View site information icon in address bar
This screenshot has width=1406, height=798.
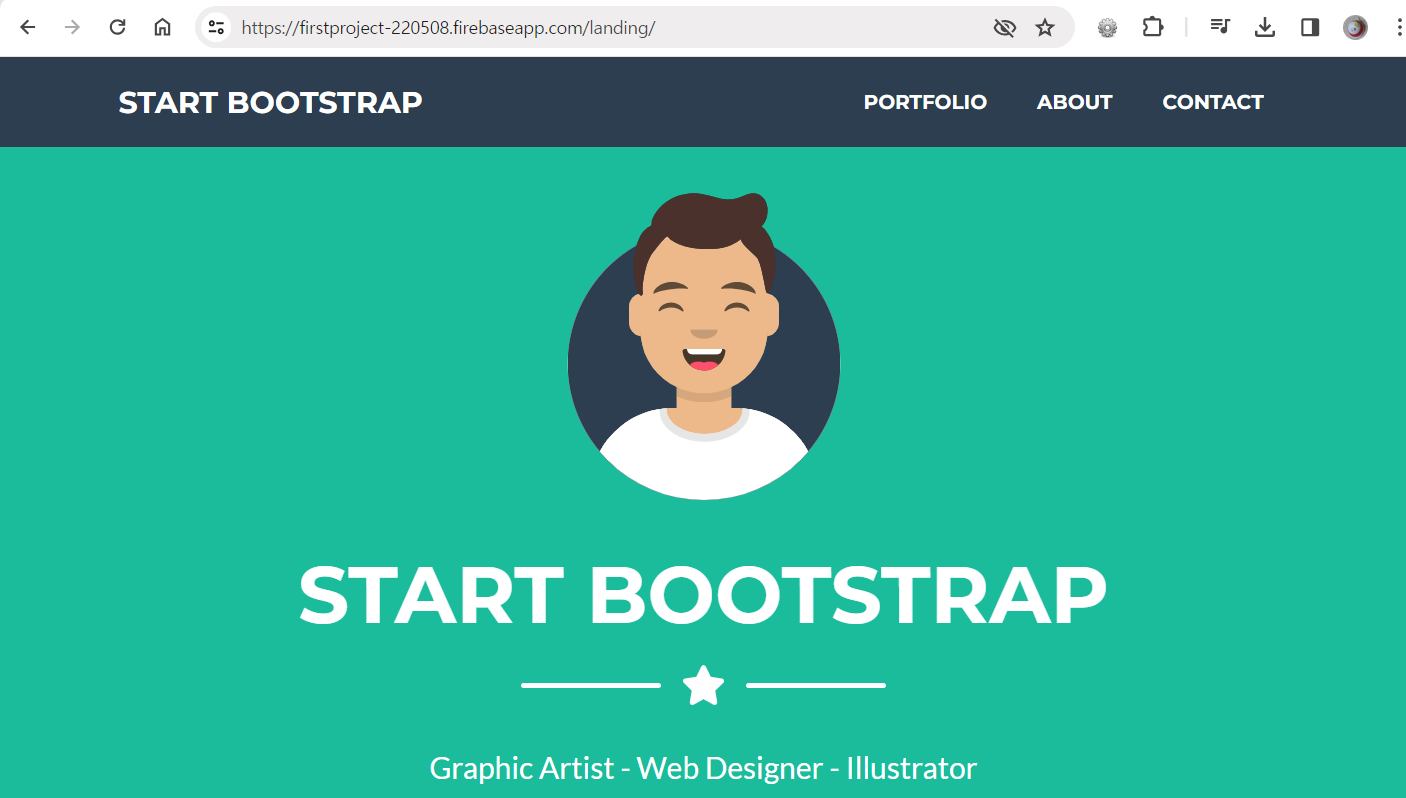(x=216, y=27)
